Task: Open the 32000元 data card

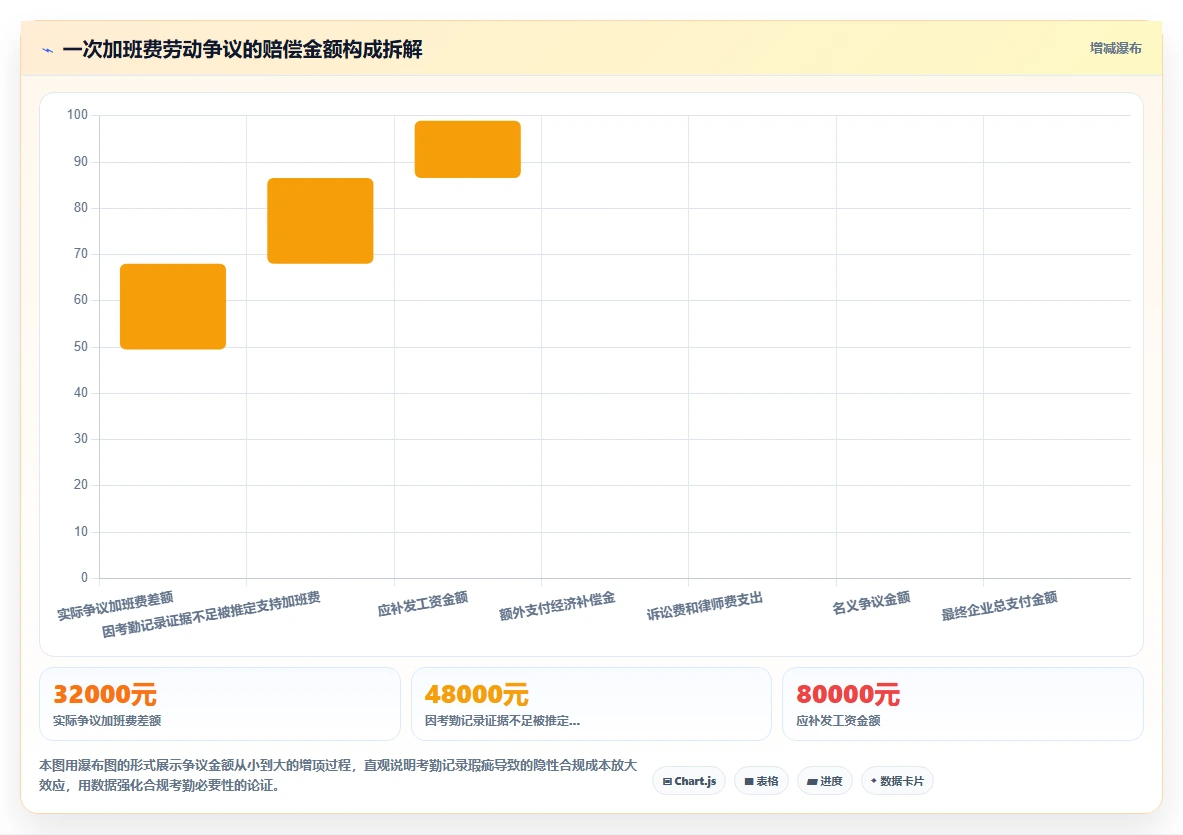Action: point(220,704)
